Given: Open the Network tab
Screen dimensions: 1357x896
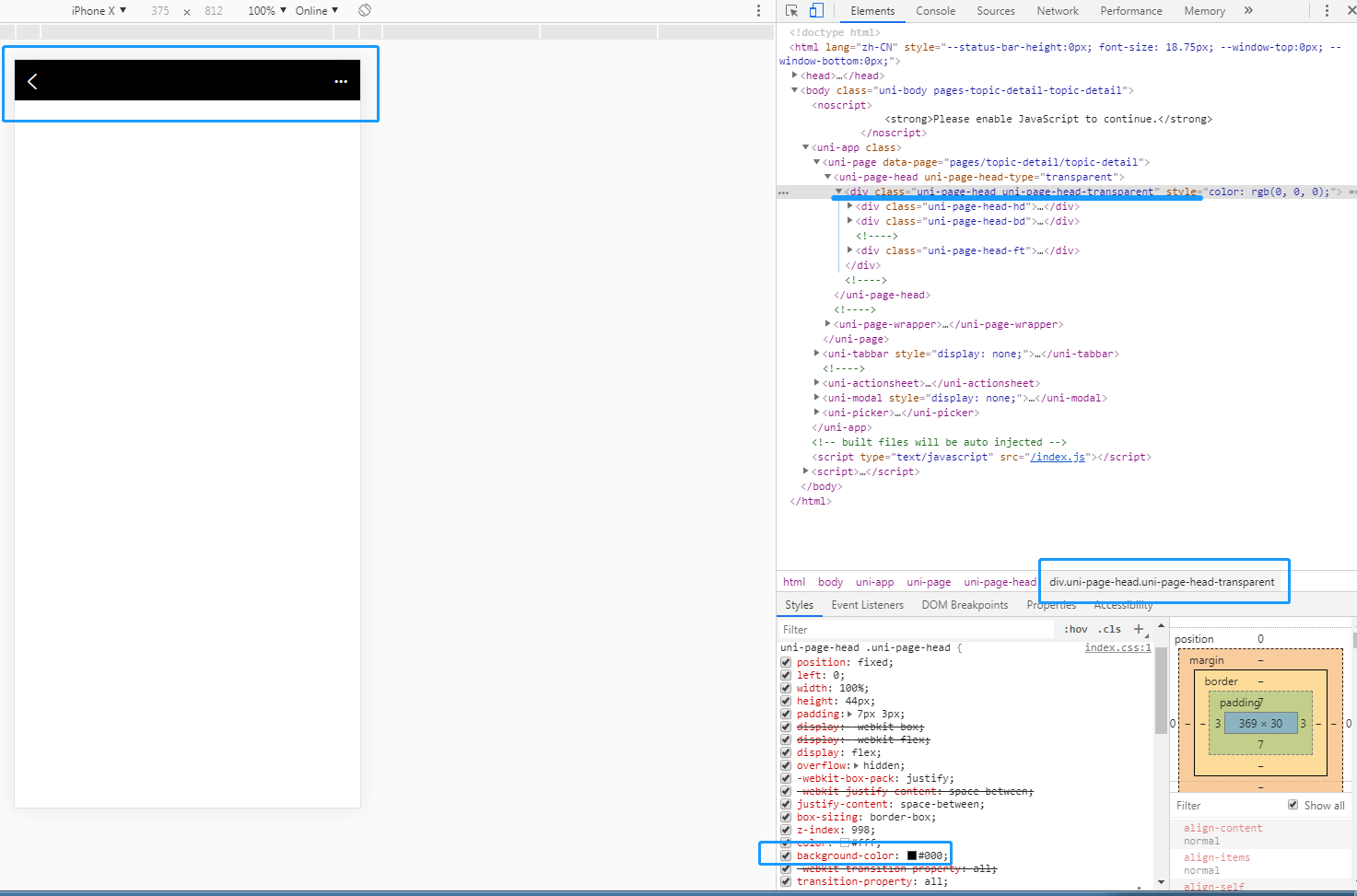Looking at the screenshot, I should coord(1058,11).
